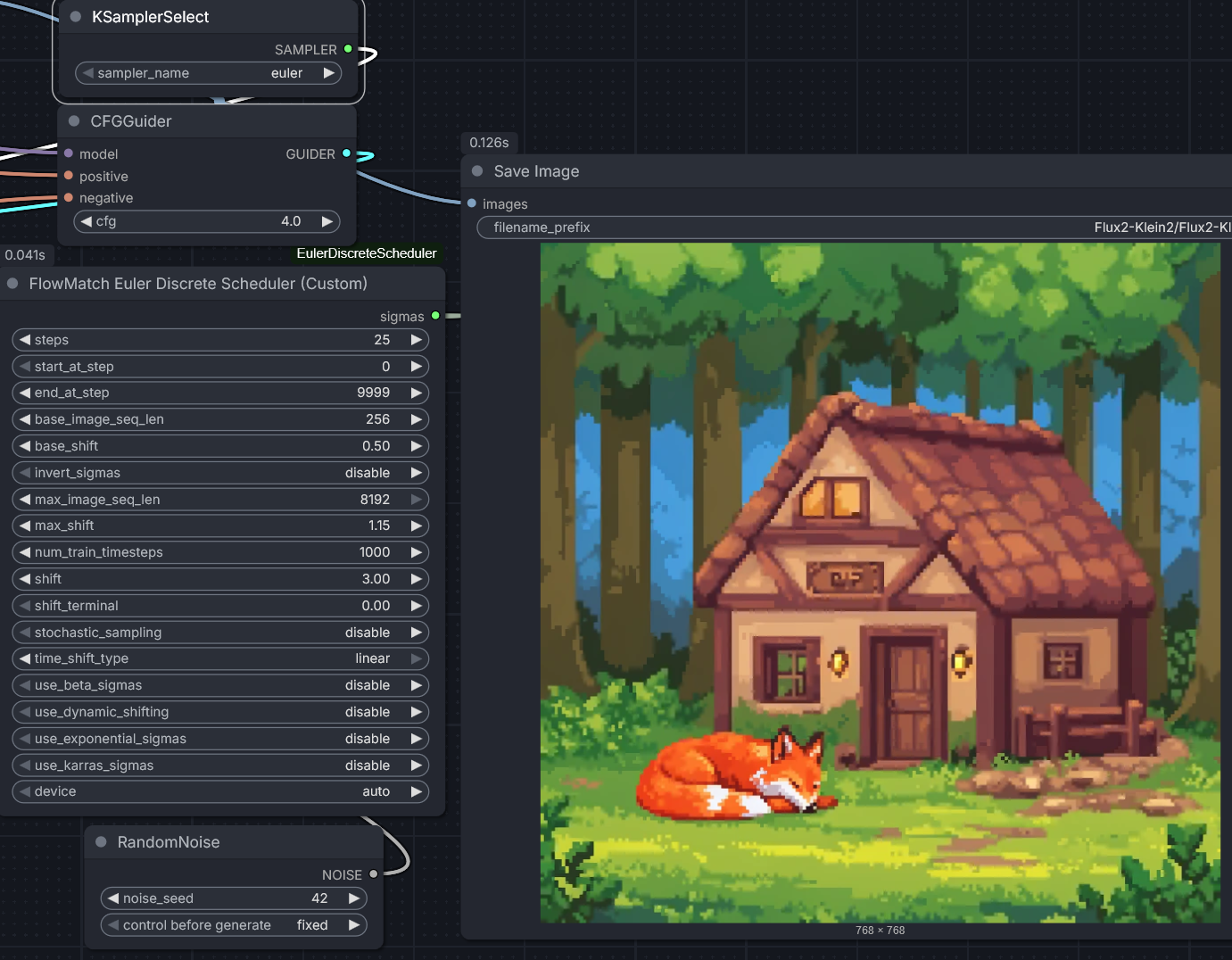Collapse the Save Image node via its title dot

[x=477, y=171]
